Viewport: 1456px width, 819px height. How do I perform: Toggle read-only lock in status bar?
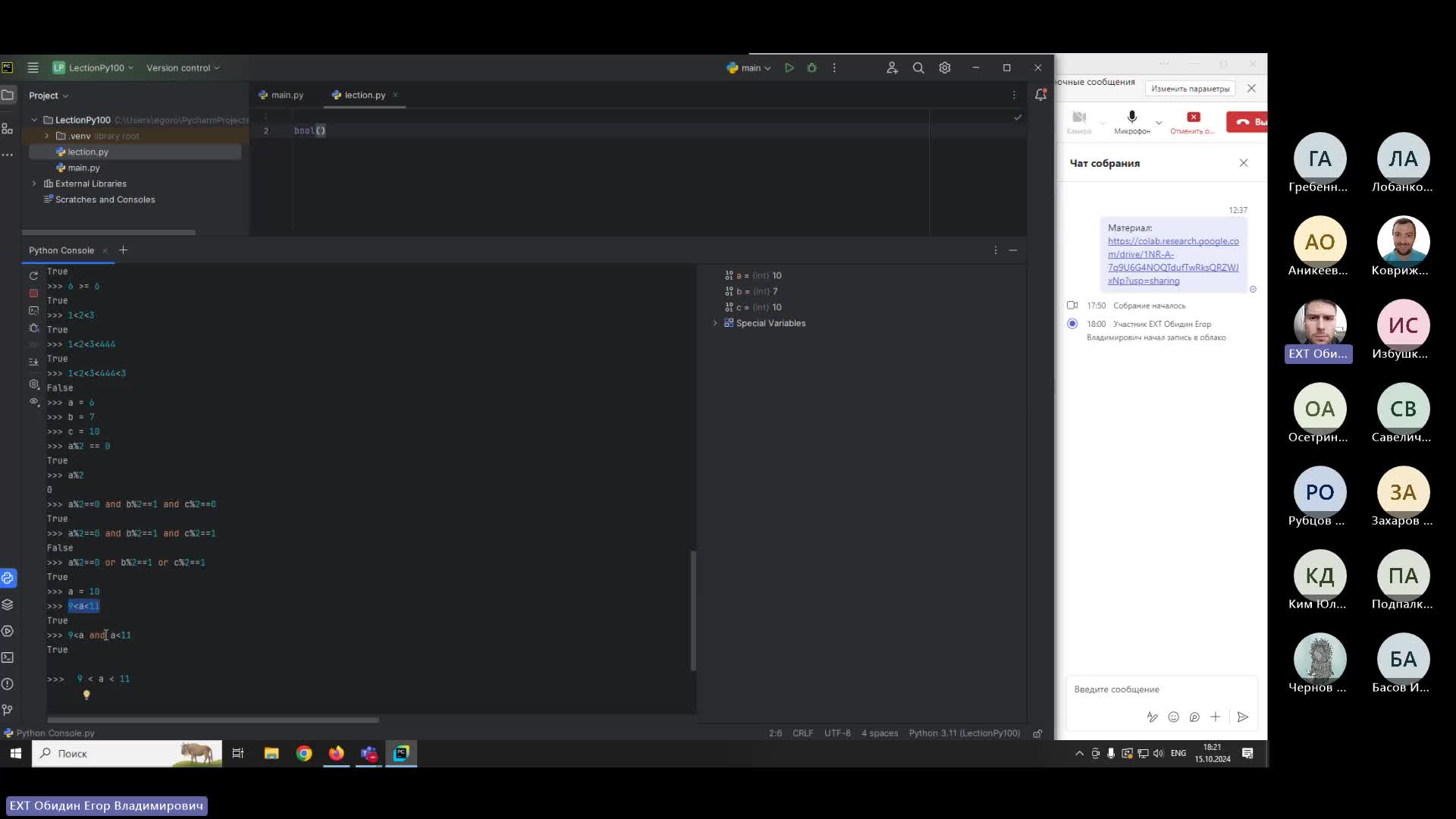1037,733
